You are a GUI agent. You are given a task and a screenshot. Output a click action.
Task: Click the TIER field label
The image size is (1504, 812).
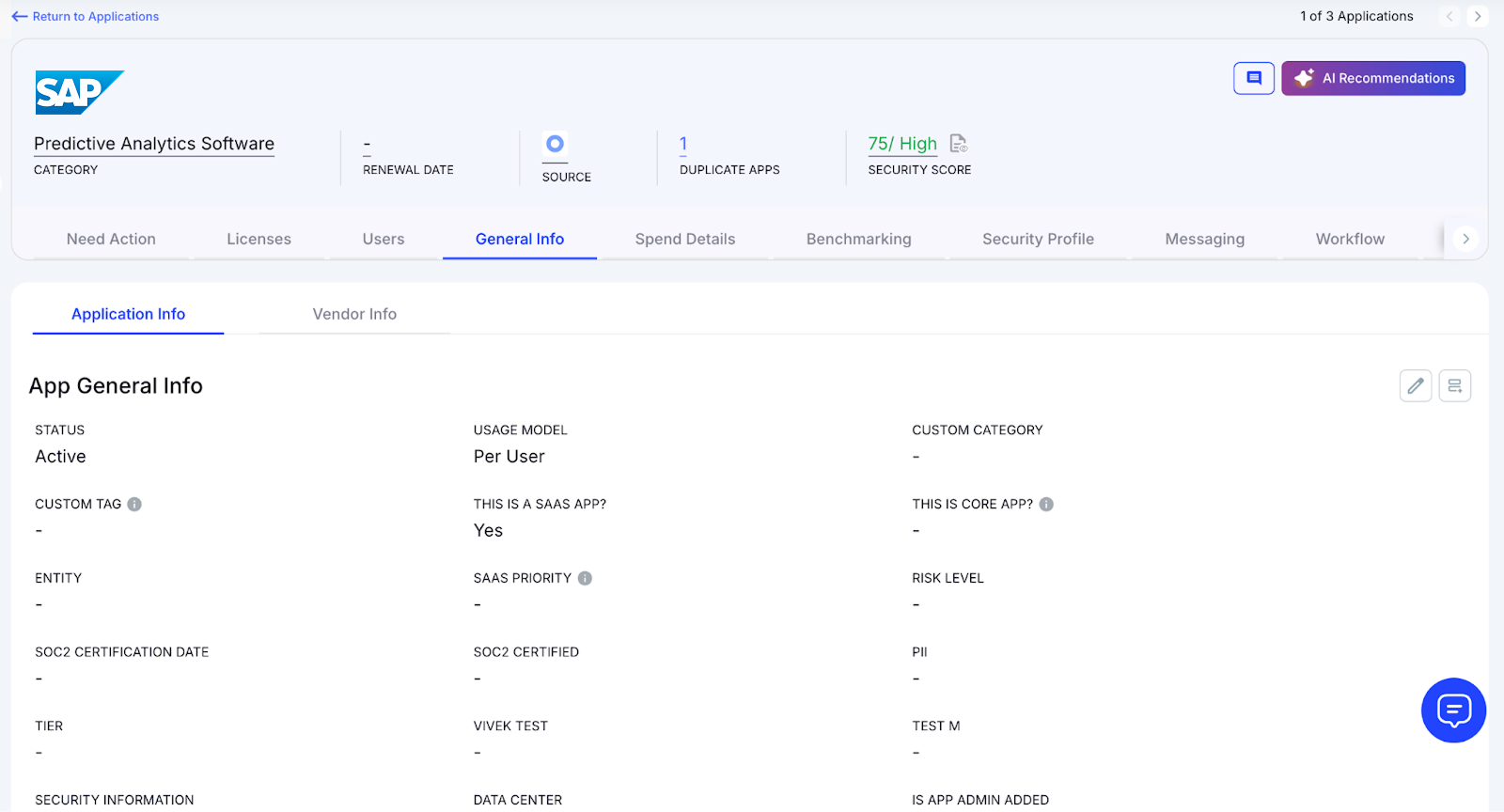click(x=49, y=726)
